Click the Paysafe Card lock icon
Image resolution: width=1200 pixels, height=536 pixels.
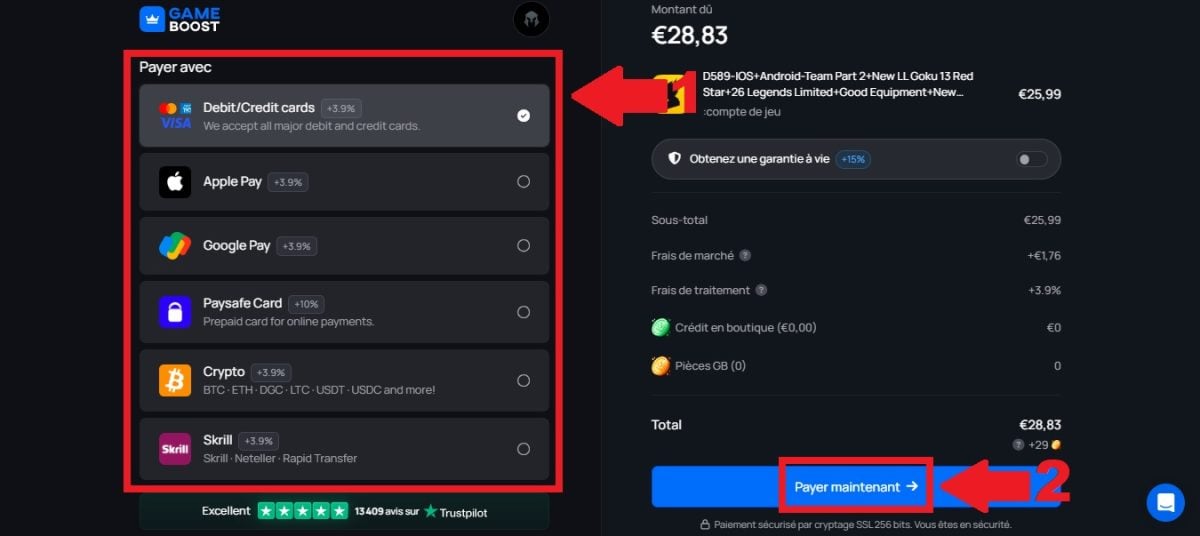(x=175, y=312)
